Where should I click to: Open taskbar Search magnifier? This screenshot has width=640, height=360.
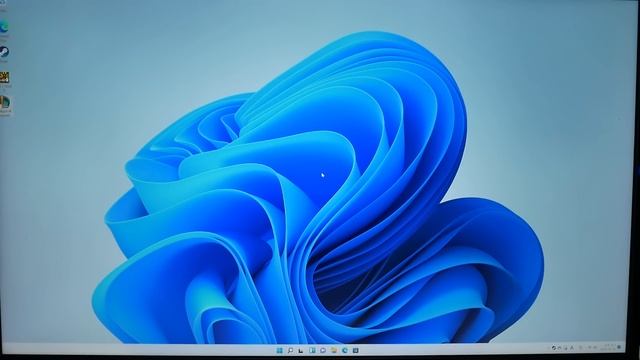290,350
